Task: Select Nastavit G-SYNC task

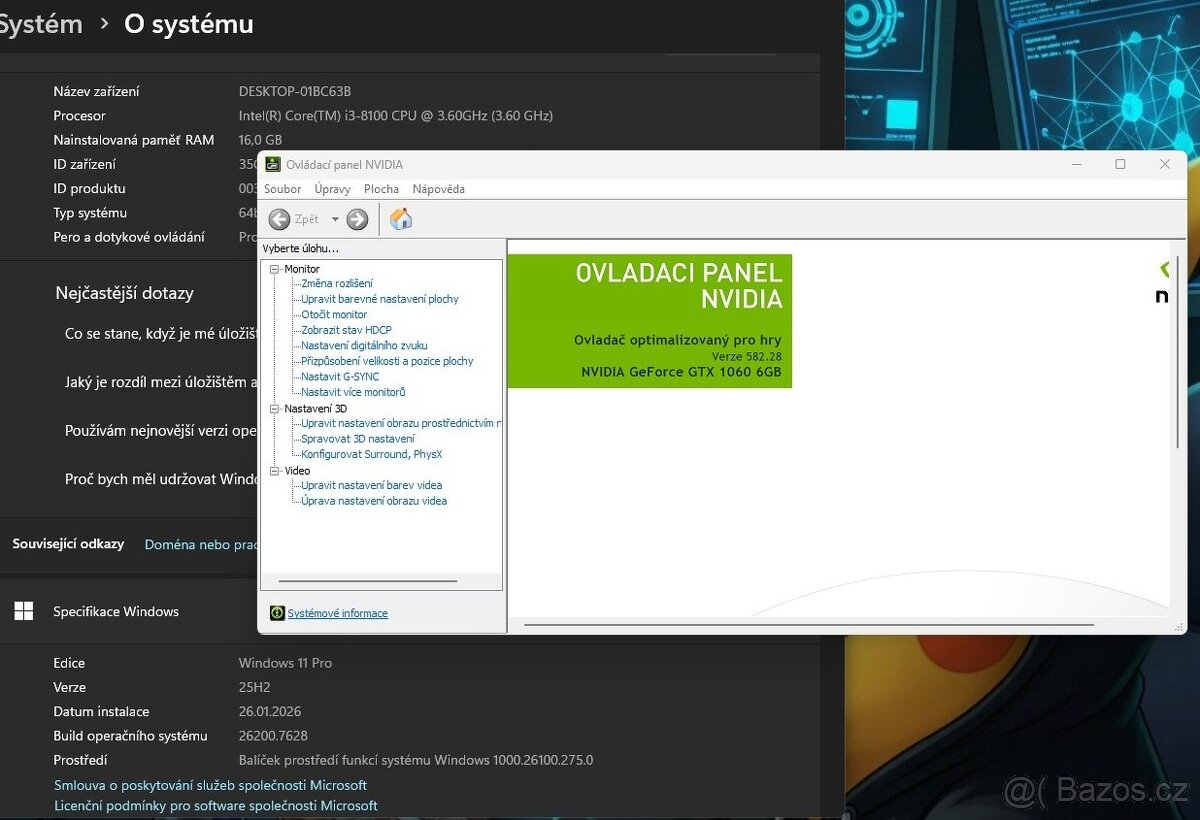Action: click(x=340, y=377)
